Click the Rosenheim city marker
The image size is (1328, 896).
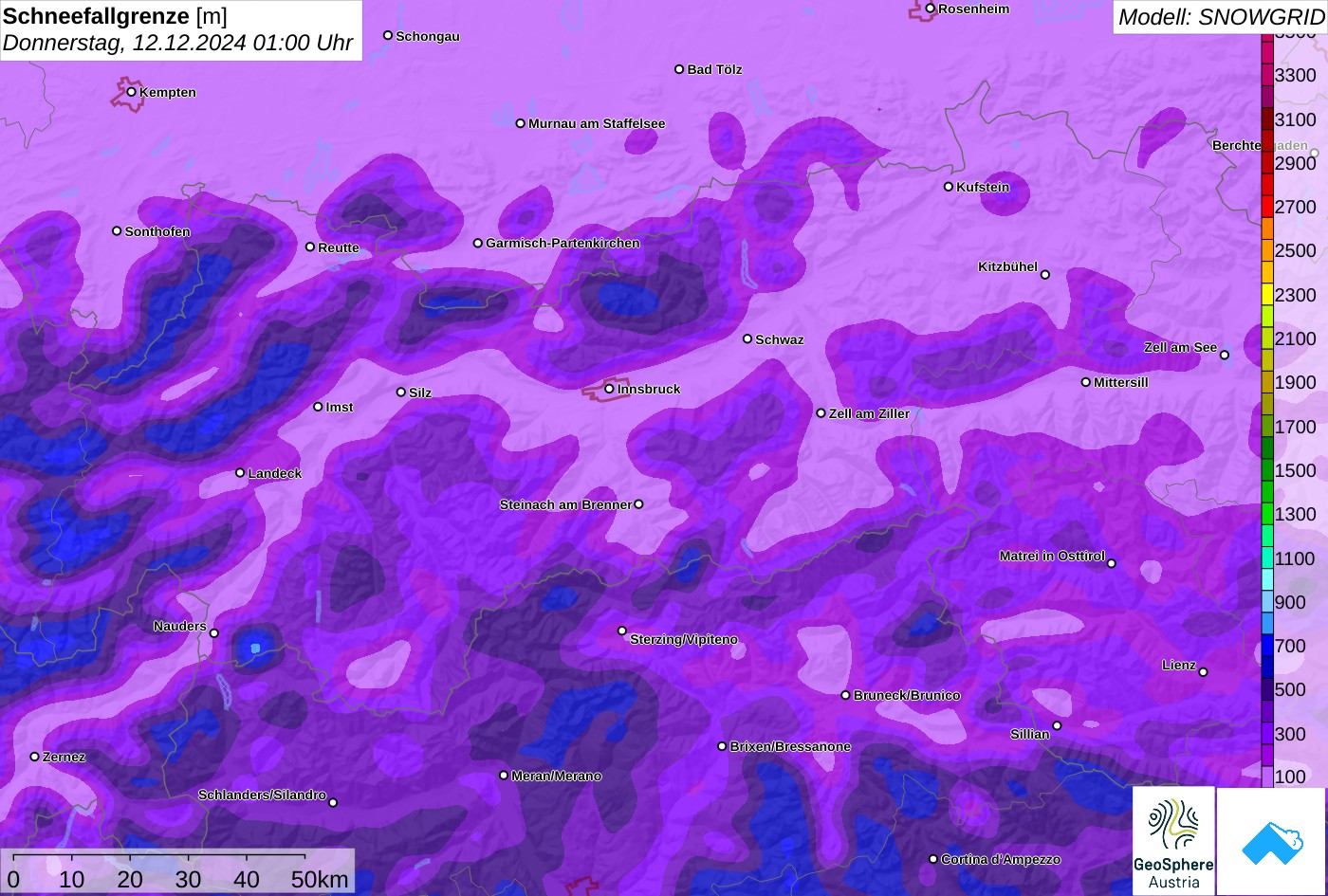click(930, 9)
